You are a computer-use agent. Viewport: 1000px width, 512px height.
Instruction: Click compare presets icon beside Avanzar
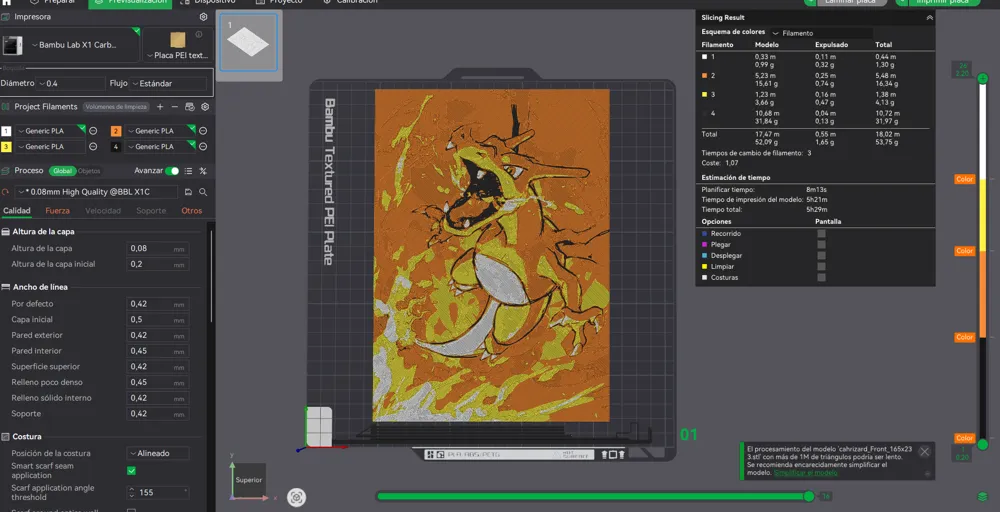[x=203, y=171]
